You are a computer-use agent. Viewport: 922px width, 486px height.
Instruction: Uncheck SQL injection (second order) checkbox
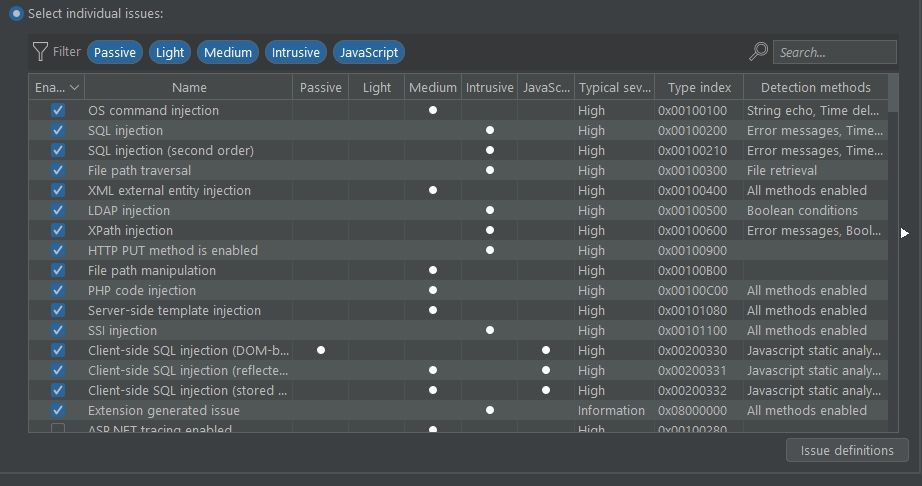point(58,150)
